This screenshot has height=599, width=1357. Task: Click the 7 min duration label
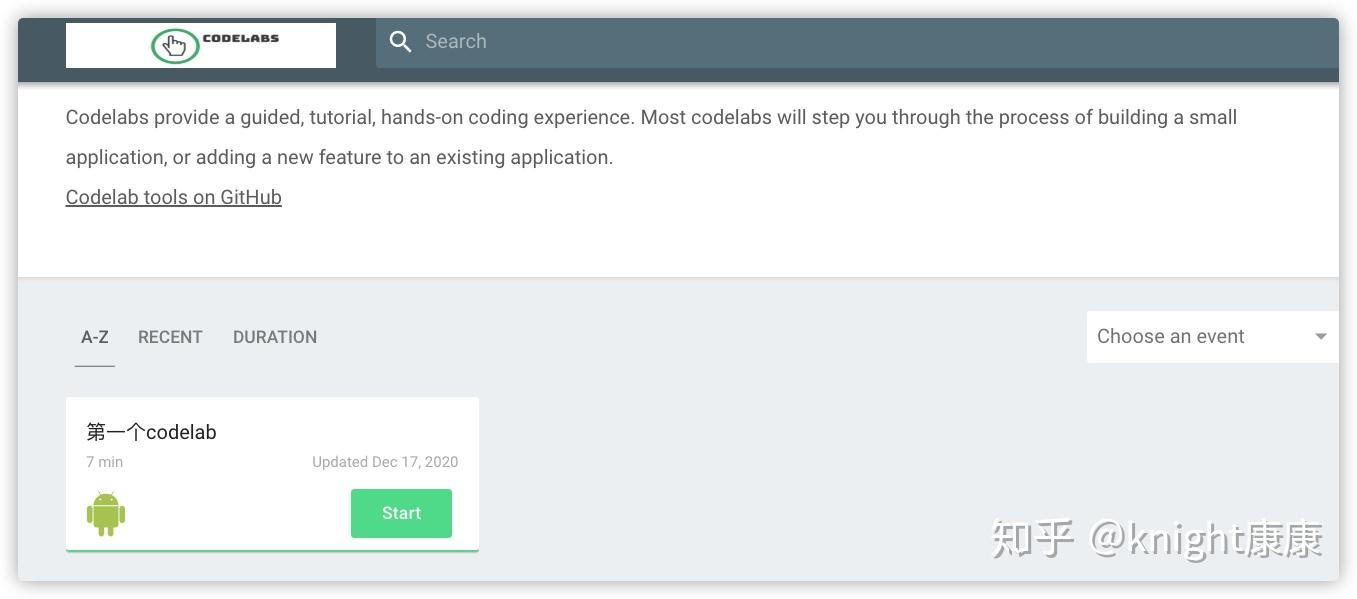pyautogui.click(x=105, y=462)
